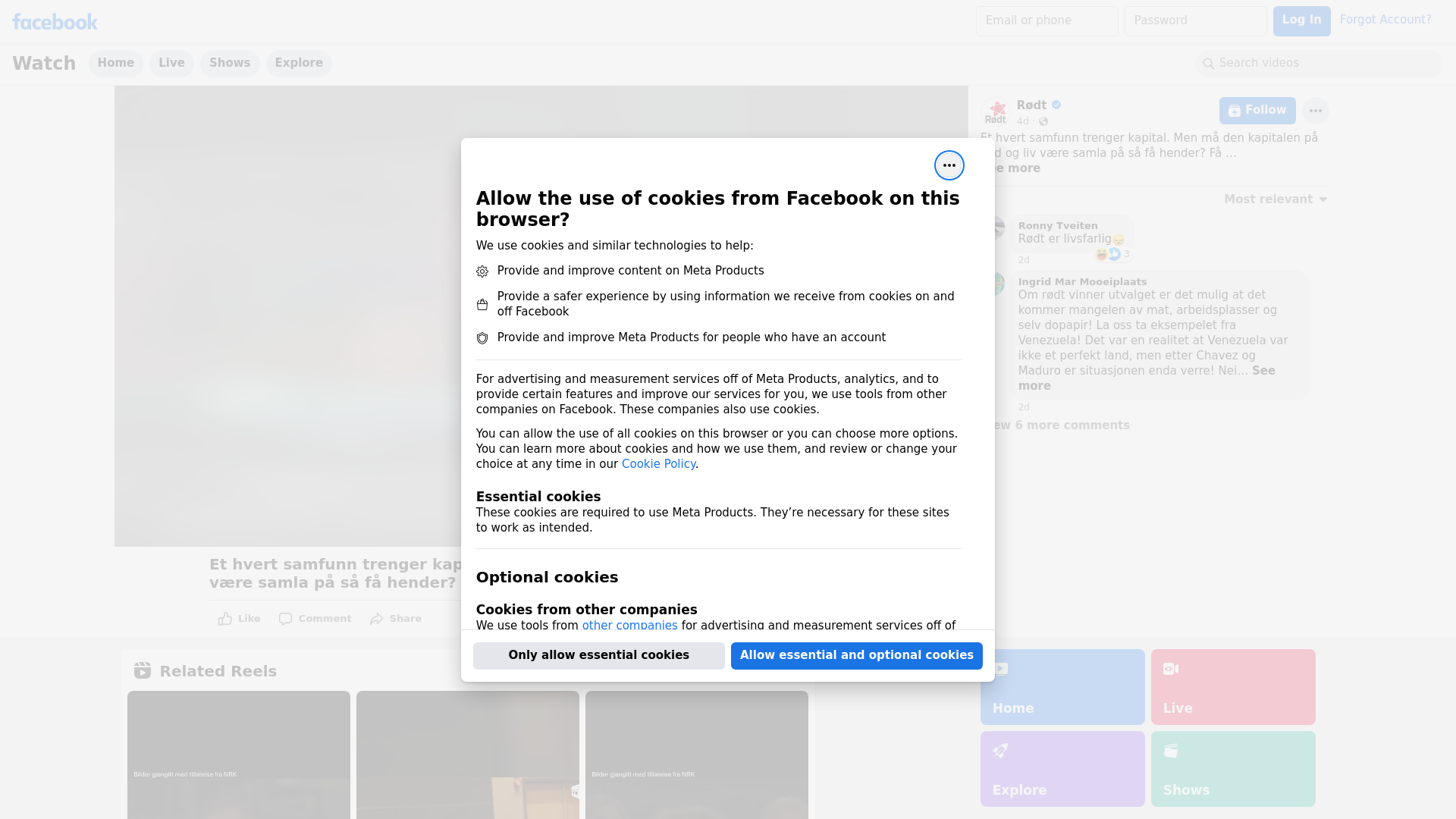Screen dimensions: 1456x819
Task: Open the blue Home tile
Action: pos(1062,687)
